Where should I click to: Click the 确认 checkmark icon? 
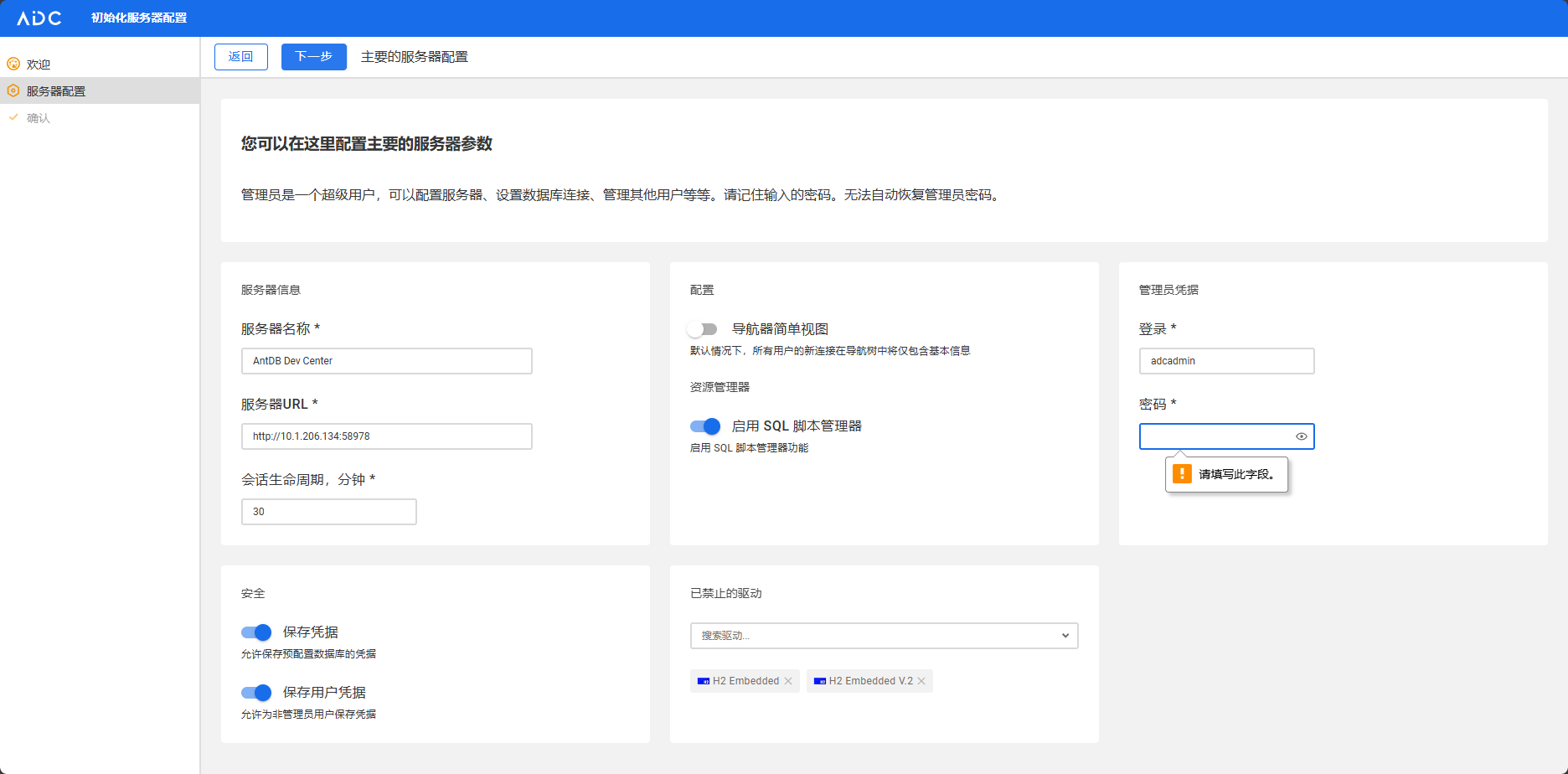coord(13,117)
